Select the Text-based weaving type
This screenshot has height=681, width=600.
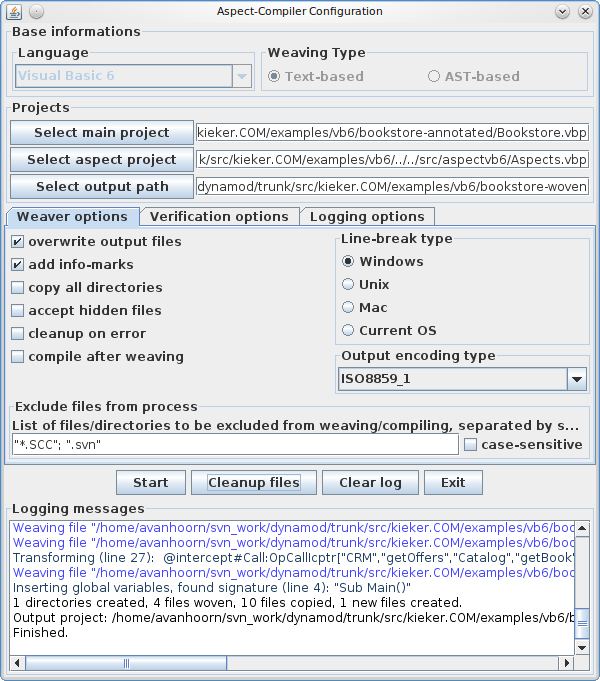pyautogui.click(x=316, y=76)
